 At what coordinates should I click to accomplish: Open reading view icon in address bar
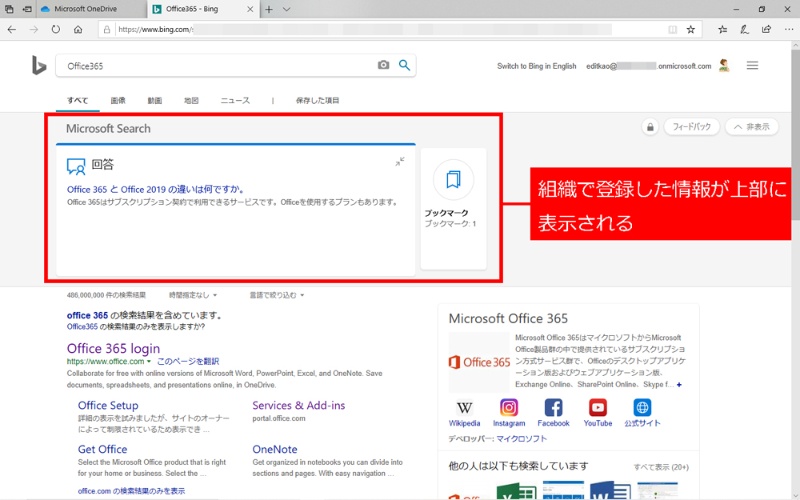pos(672,30)
